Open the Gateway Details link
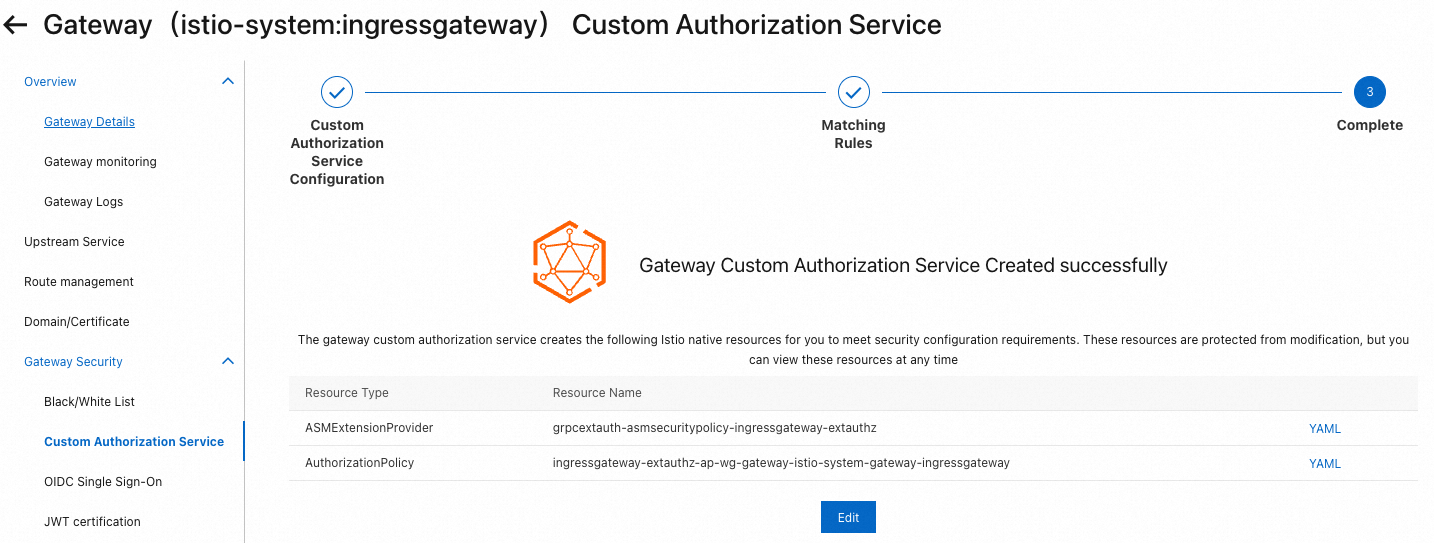Screen dimensions: 1434x543 (89, 122)
